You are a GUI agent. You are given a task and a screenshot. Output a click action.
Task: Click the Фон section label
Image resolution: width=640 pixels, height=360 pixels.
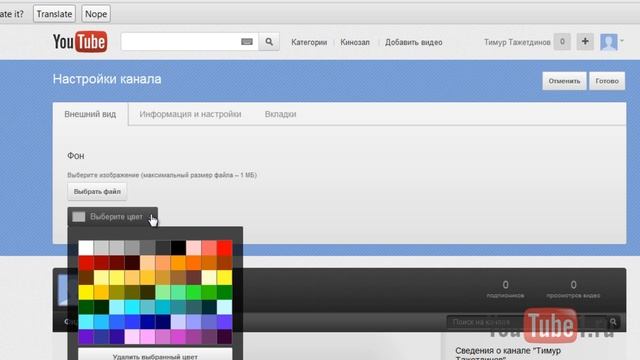click(76, 156)
